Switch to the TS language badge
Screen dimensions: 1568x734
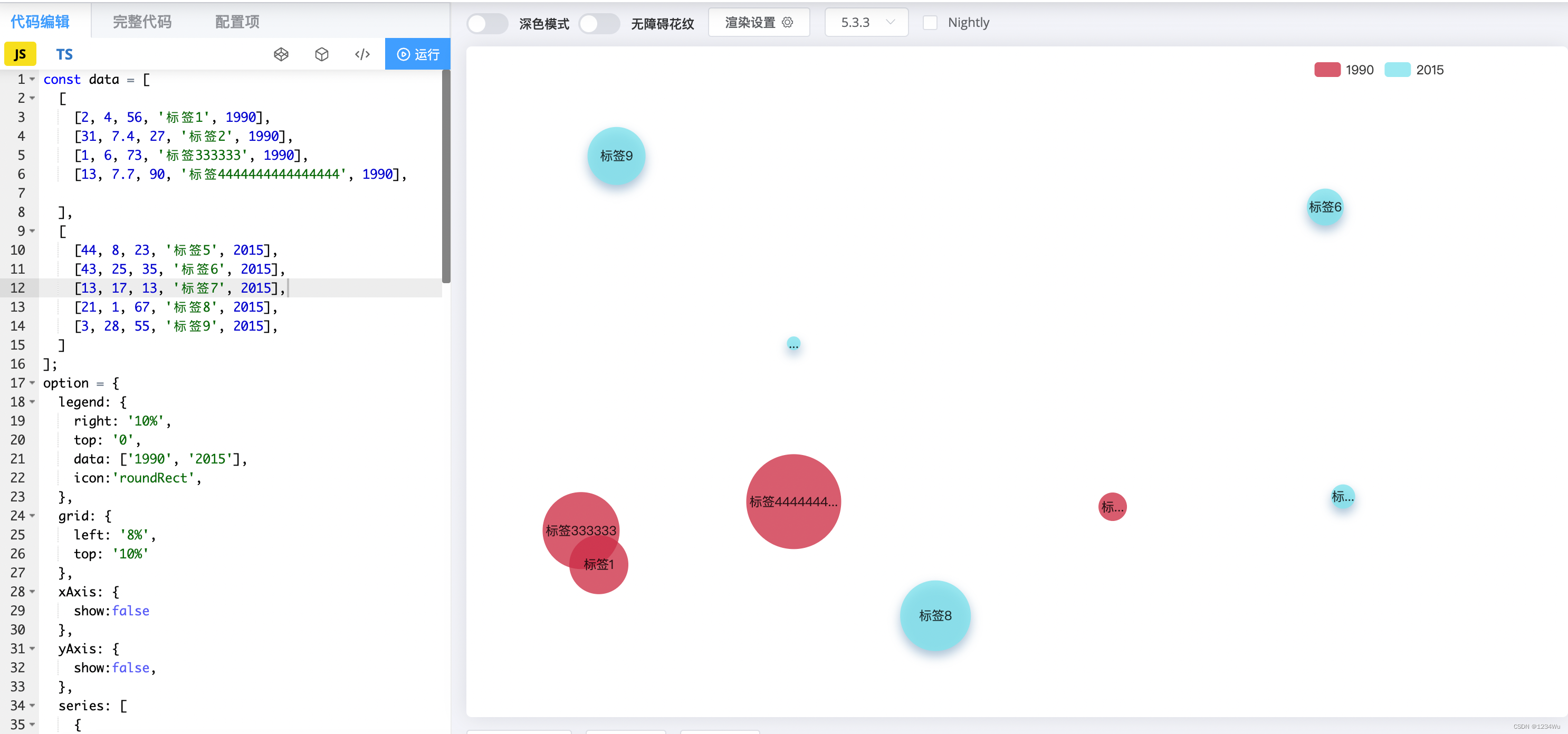tap(64, 54)
